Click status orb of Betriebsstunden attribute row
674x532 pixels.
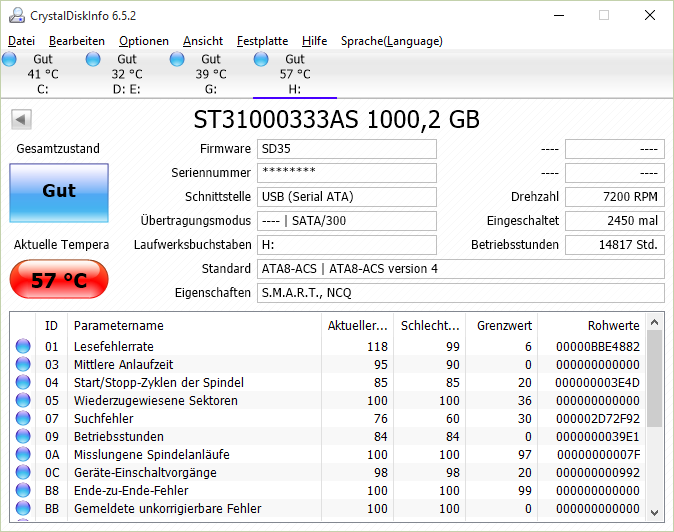tap(23, 436)
